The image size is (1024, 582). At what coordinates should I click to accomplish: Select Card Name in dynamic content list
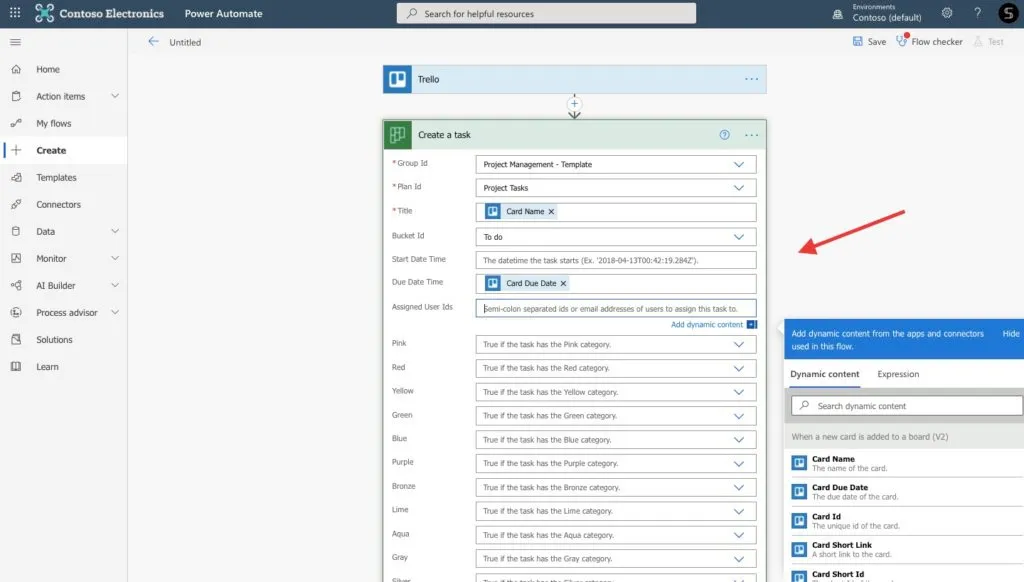point(907,463)
